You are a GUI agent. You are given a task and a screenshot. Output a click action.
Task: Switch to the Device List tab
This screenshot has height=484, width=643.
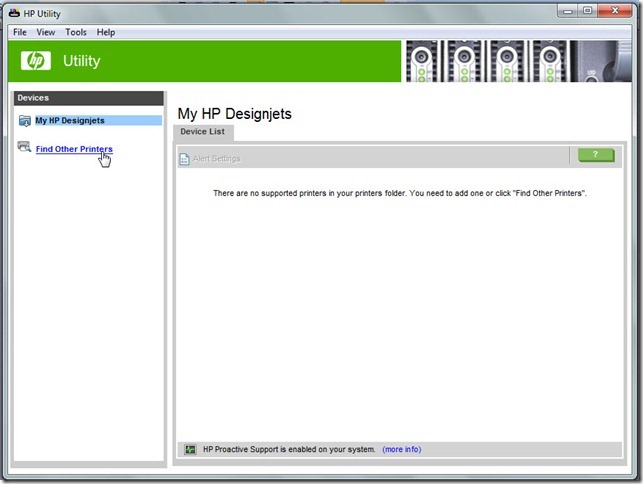click(202, 132)
